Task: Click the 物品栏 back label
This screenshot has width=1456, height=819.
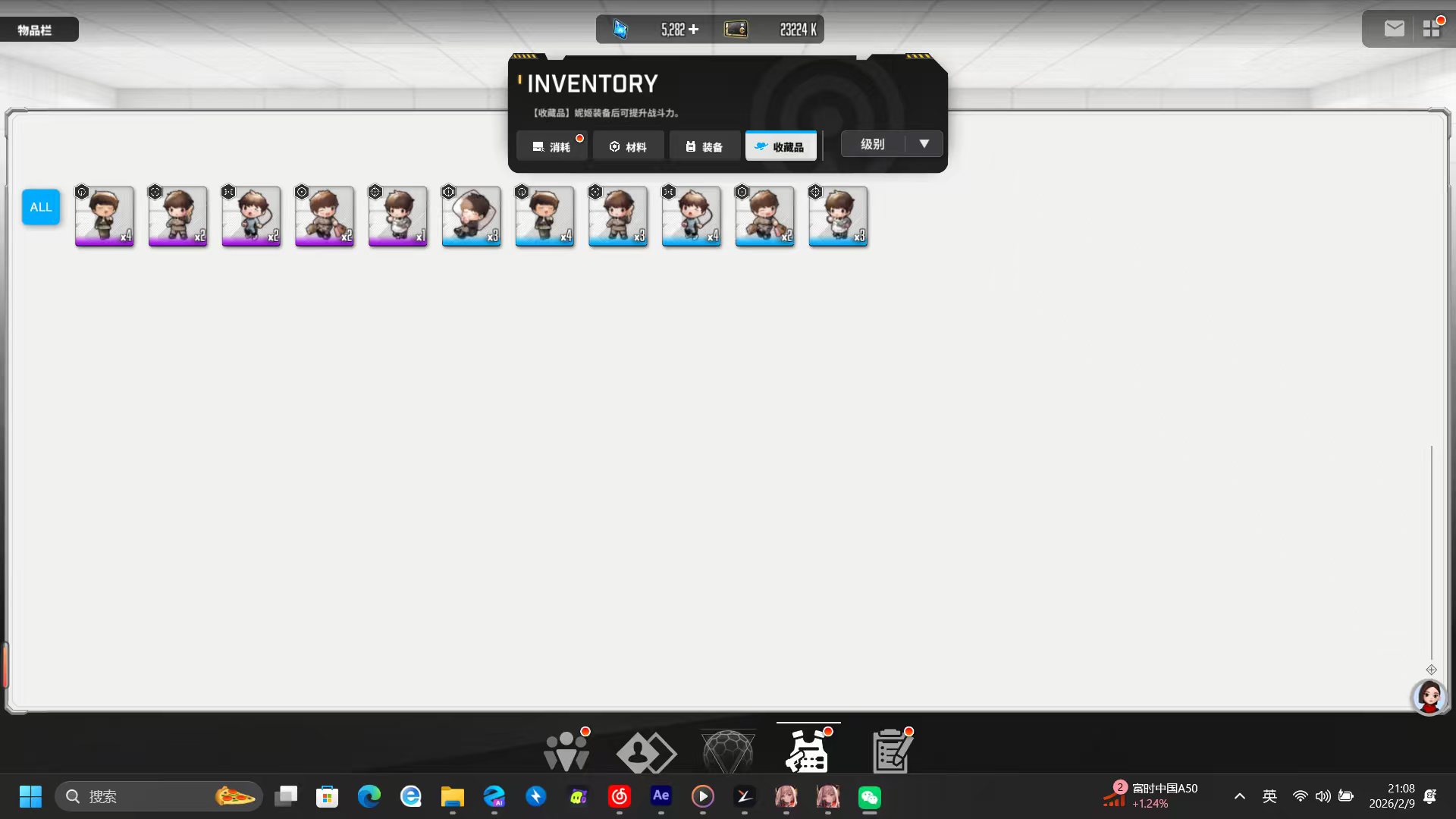Action: pyautogui.click(x=36, y=30)
